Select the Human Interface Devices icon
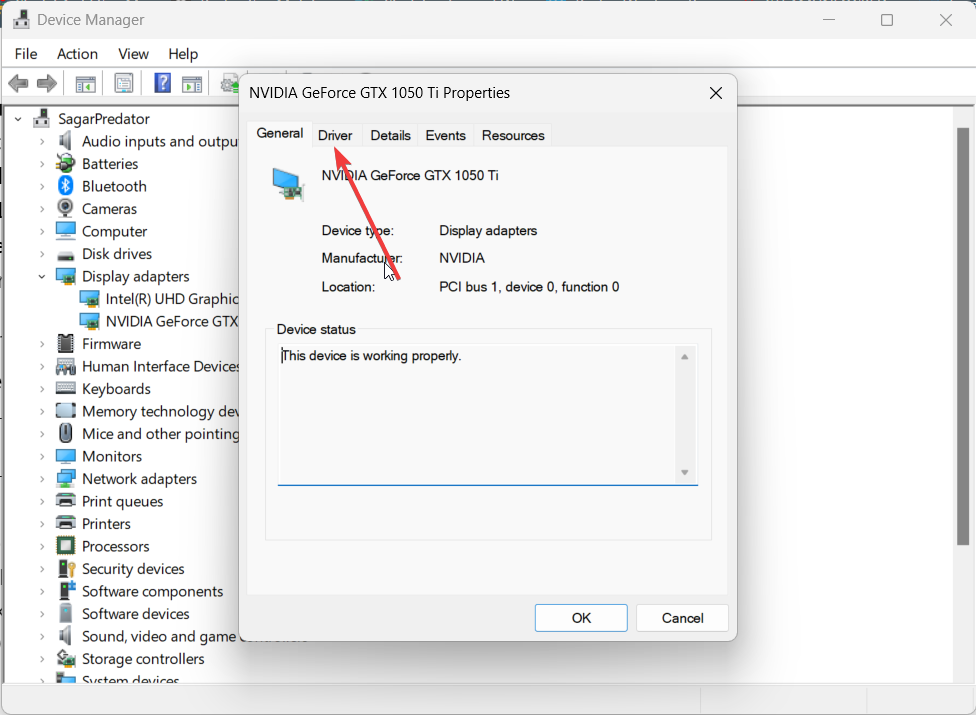The height and width of the screenshot is (715, 976). coord(65,366)
